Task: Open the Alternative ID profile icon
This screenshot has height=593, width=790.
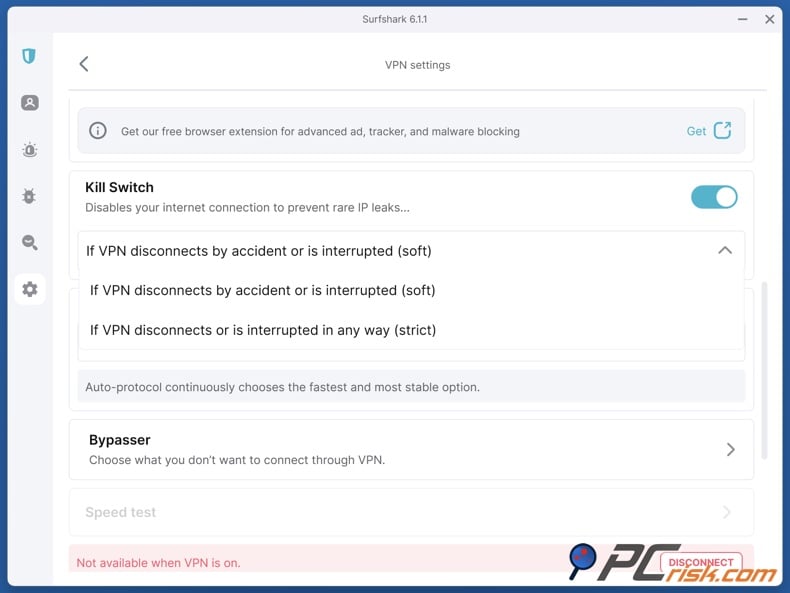Action: click(30, 103)
